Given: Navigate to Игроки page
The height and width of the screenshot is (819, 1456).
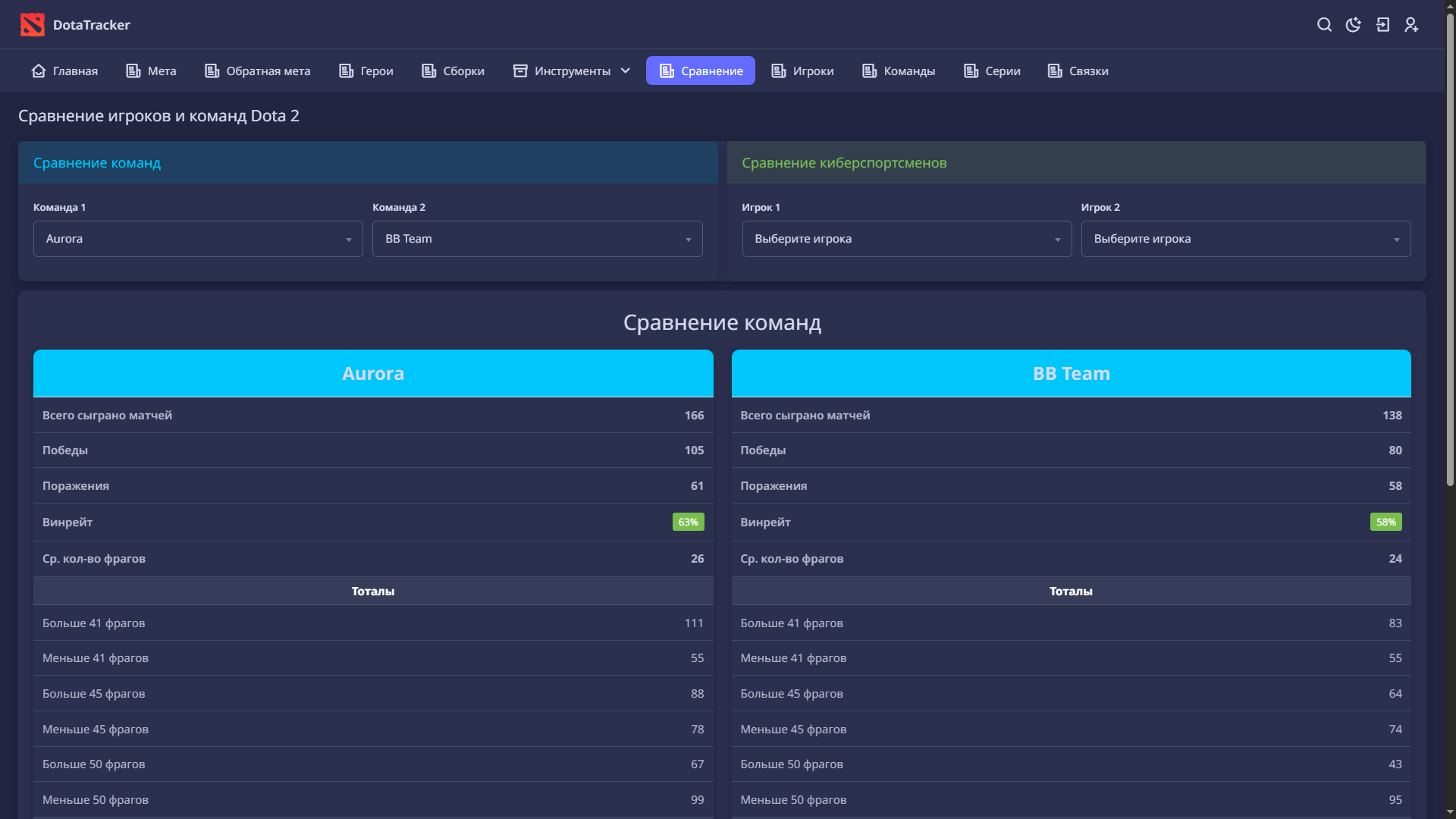Looking at the screenshot, I should [x=803, y=71].
